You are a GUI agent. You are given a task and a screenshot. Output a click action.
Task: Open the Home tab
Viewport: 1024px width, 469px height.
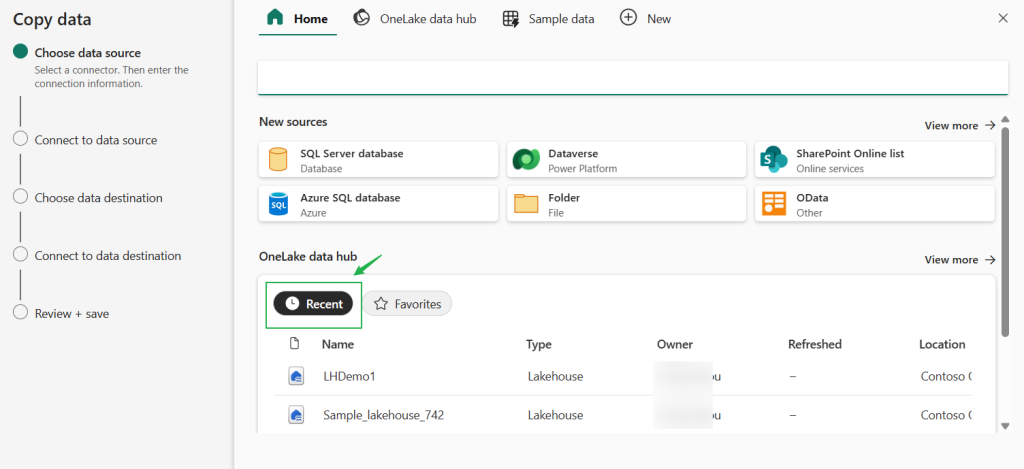click(297, 18)
